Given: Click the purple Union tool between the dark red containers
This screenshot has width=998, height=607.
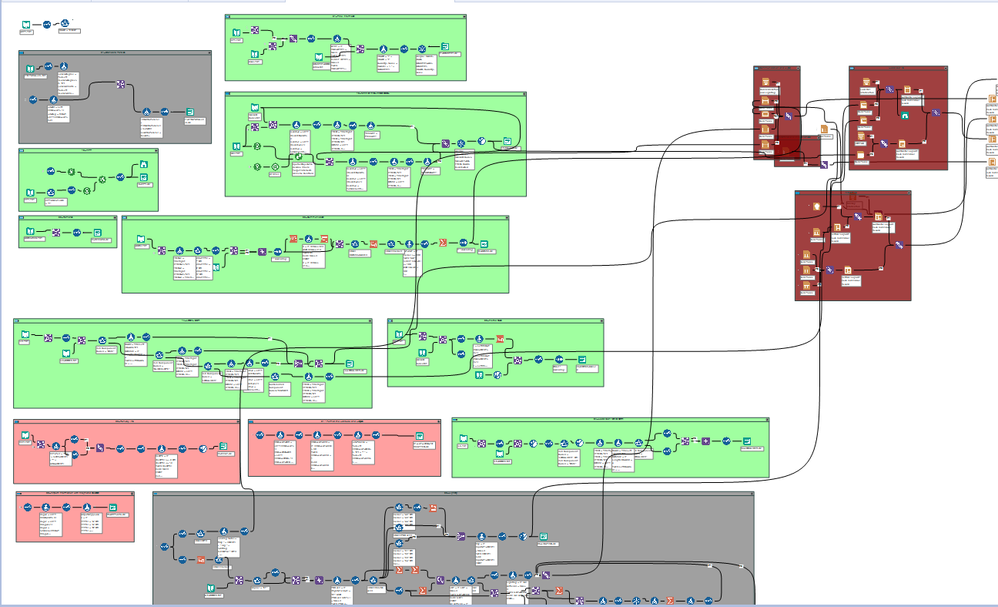Looking at the screenshot, I should (x=824, y=165).
